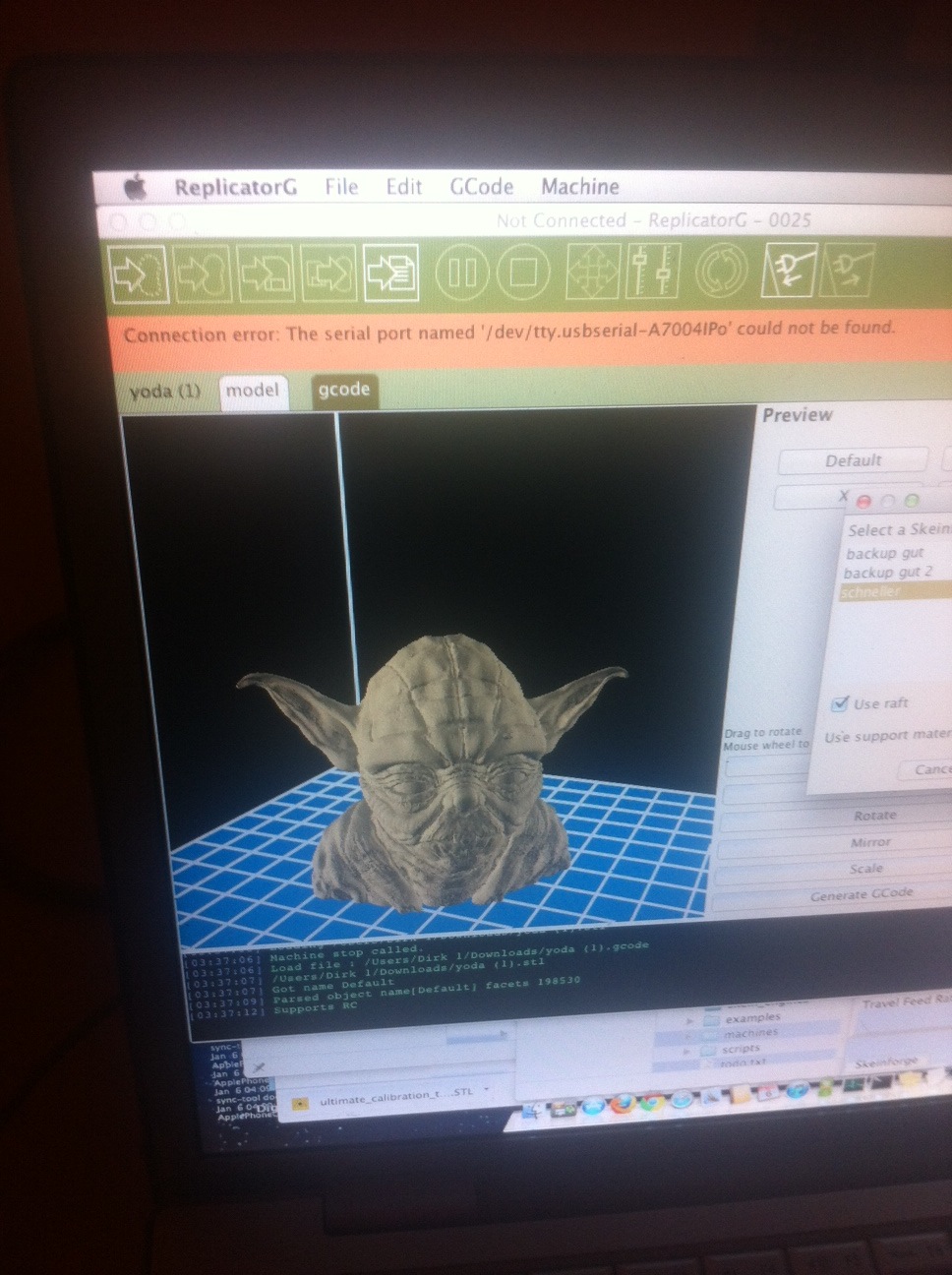This screenshot has height=1275, width=952.
Task: Open dropdown arrow next to ultimate_calibration download
Action: 487,1091
